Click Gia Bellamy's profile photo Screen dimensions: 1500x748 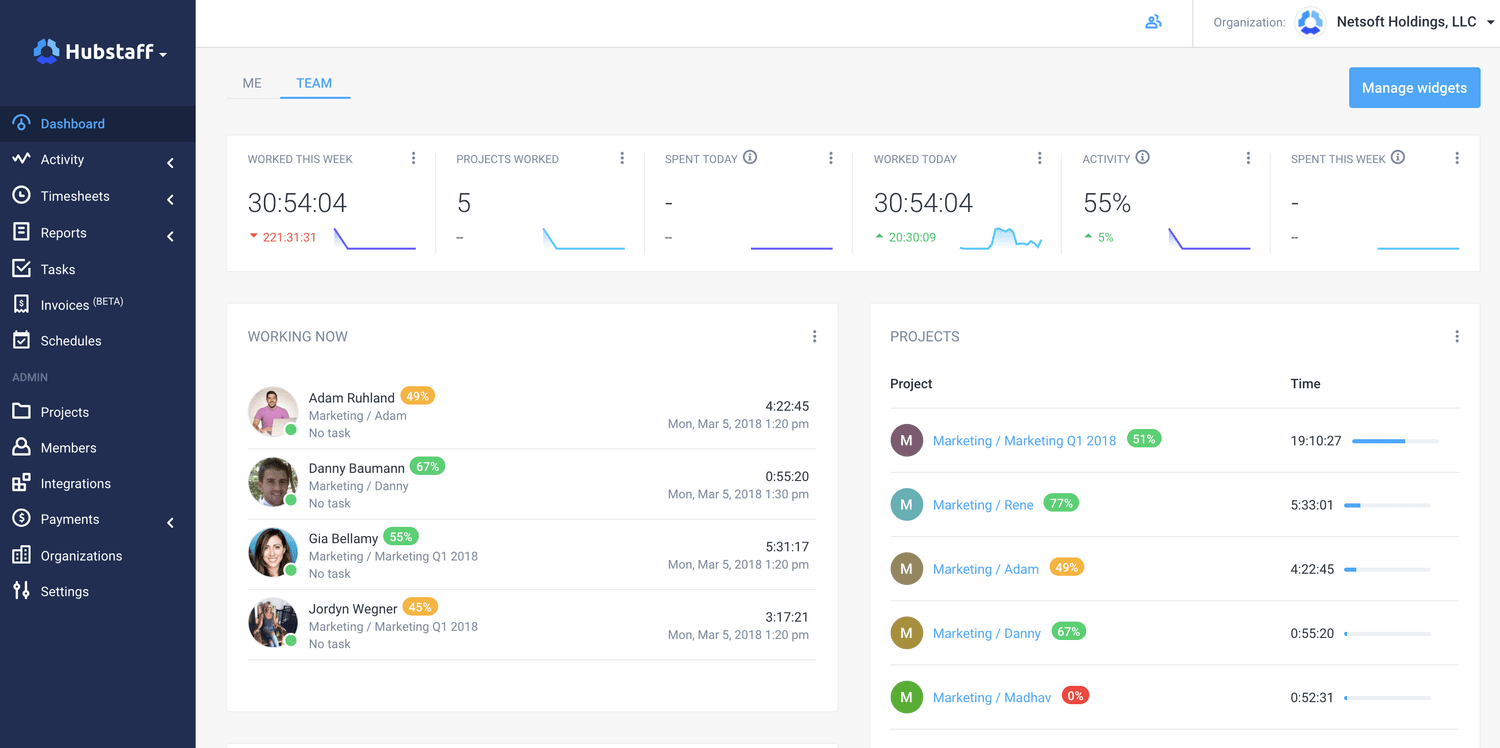tap(272, 553)
